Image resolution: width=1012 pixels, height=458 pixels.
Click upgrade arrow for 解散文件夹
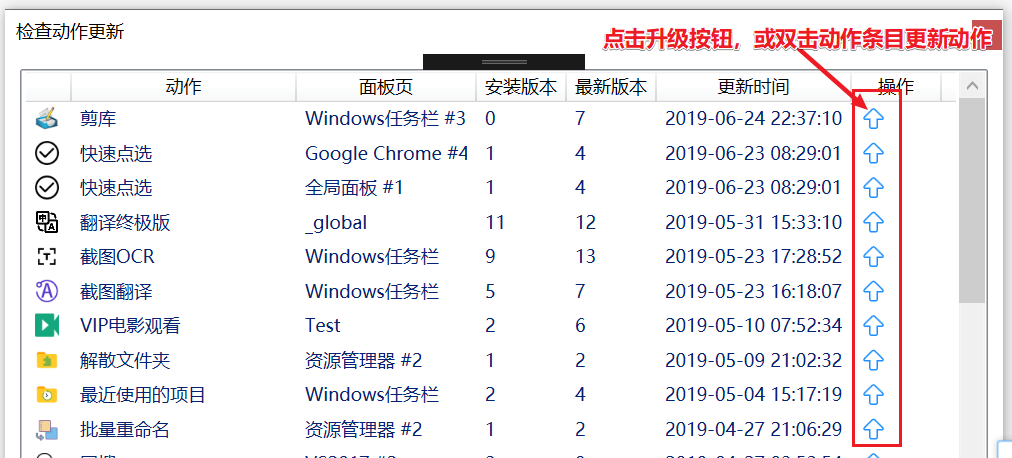coord(873,359)
